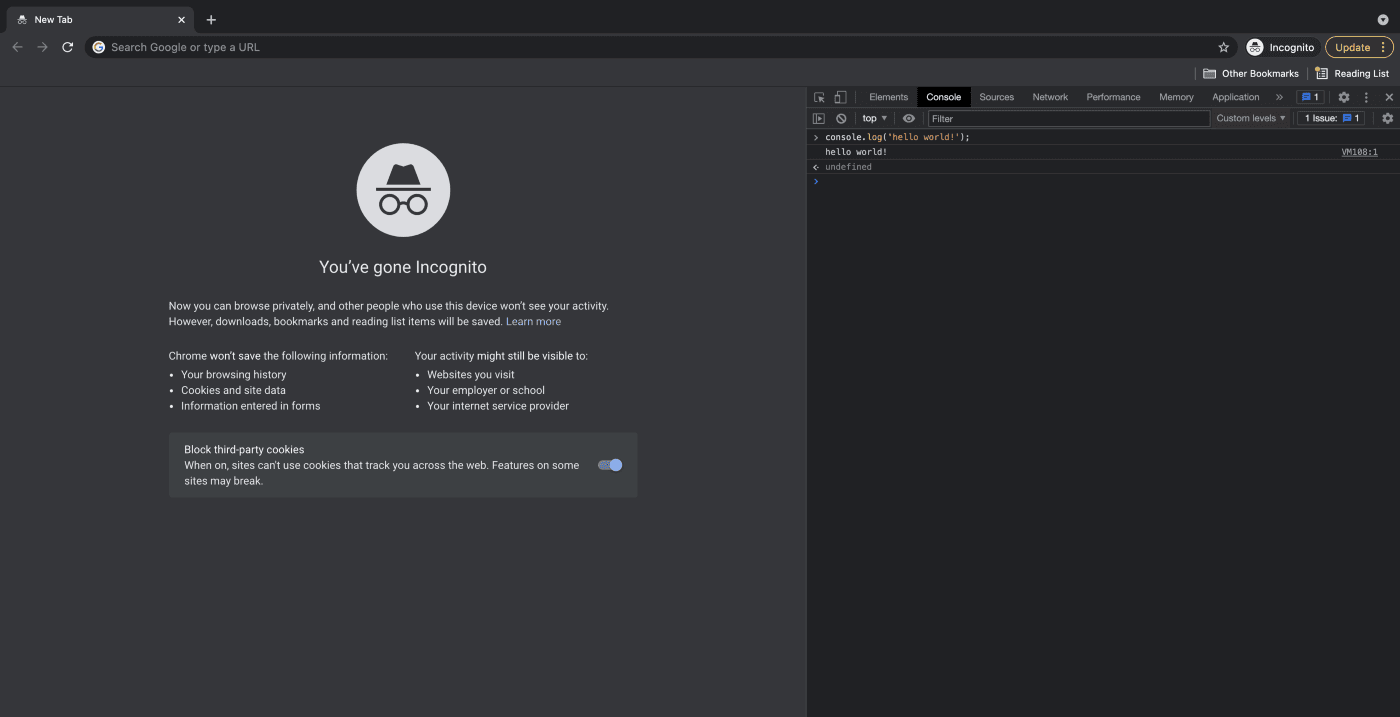Switch to the Elements tab
The height and width of the screenshot is (717, 1400).
tap(888, 97)
